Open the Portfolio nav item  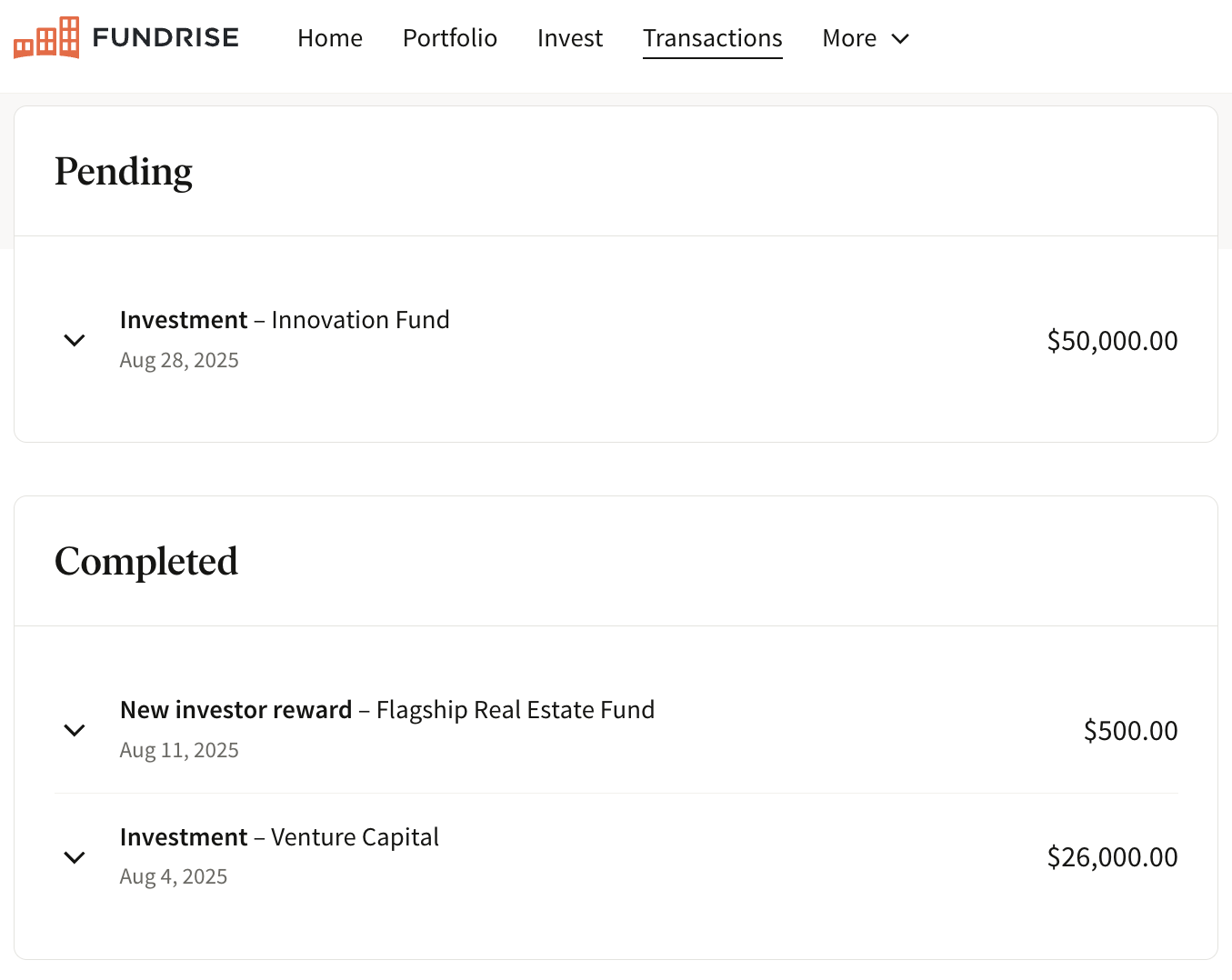click(450, 38)
